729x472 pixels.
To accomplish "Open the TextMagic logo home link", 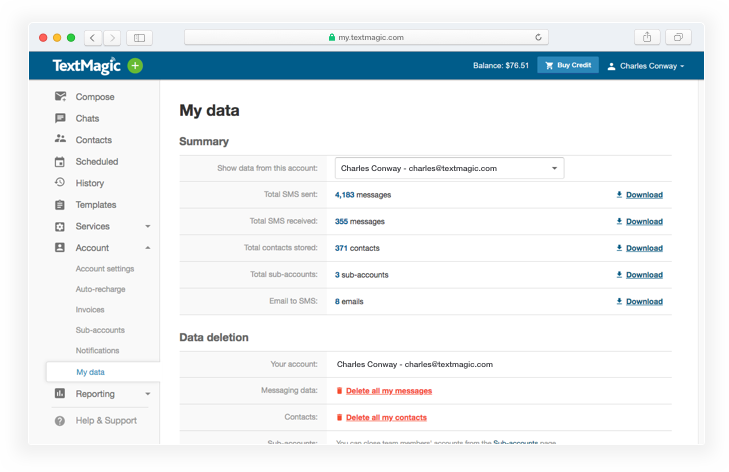I will 86,66.
